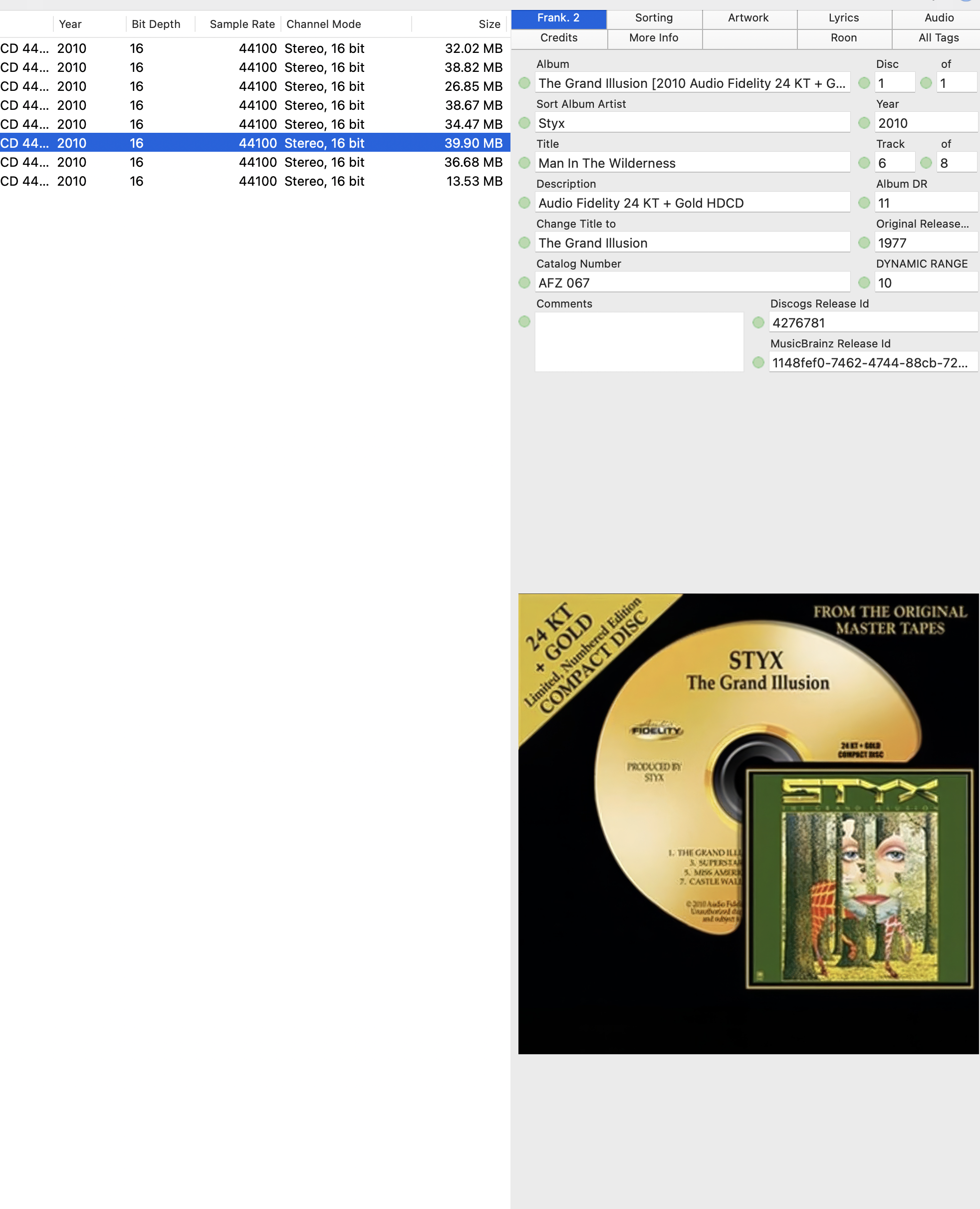Image resolution: width=980 pixels, height=1209 pixels.
Task: Click the green dot next to Album DR
Action: (x=864, y=202)
